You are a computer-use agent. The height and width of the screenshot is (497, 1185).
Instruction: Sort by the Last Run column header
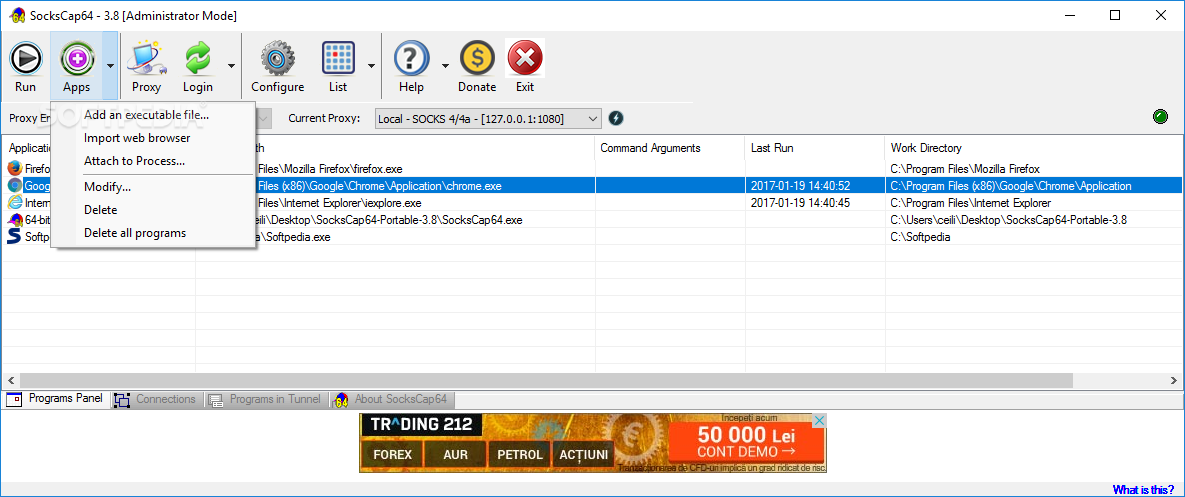[x=815, y=148]
